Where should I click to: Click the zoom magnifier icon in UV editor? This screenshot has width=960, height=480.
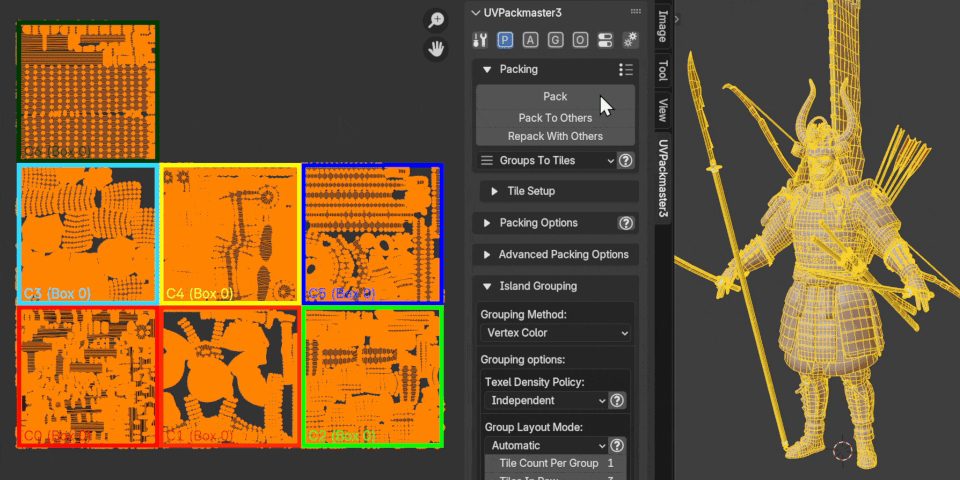click(x=435, y=20)
